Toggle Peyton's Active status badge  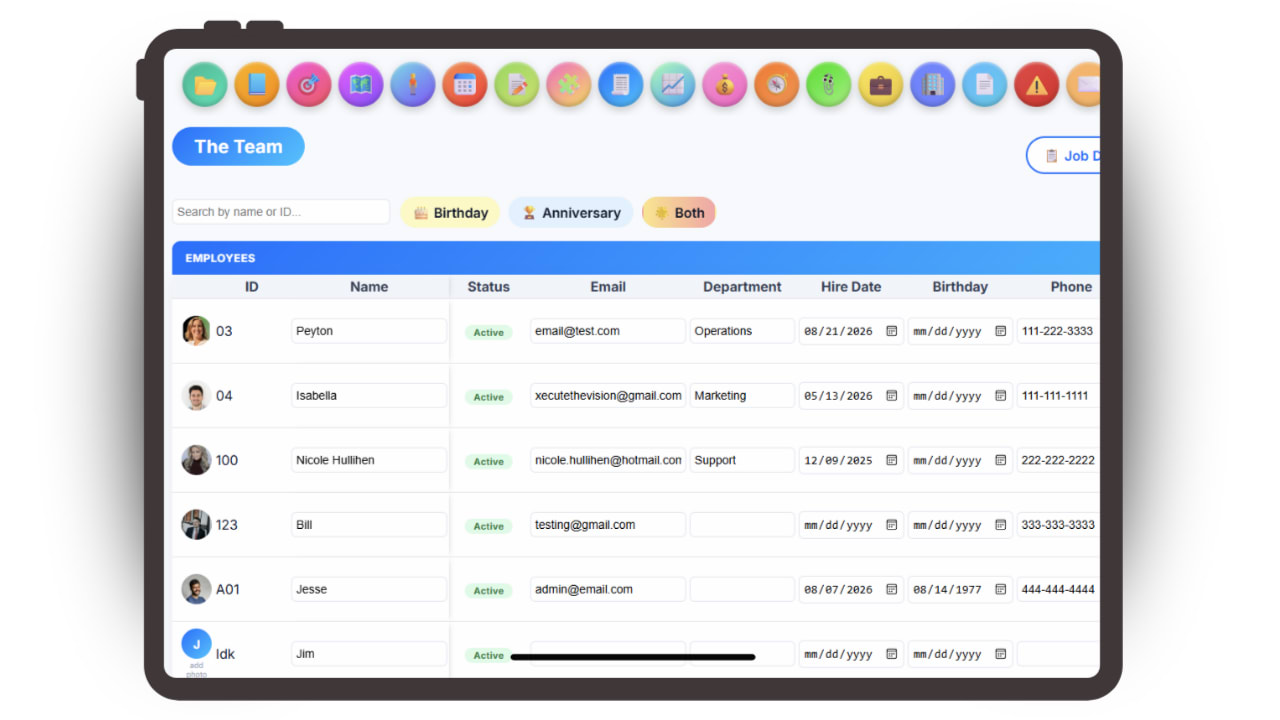489,332
